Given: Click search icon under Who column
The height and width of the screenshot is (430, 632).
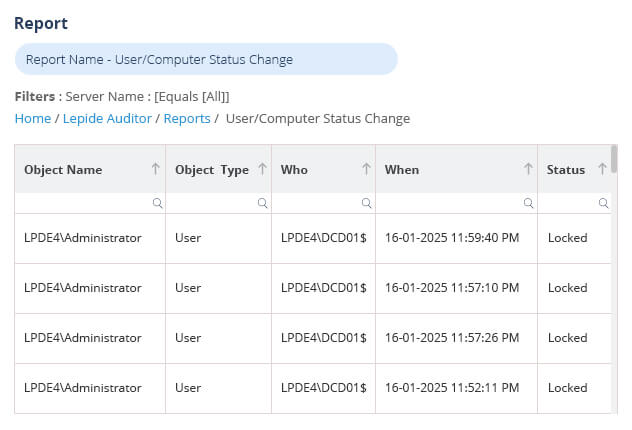Looking at the screenshot, I should coord(366,203).
